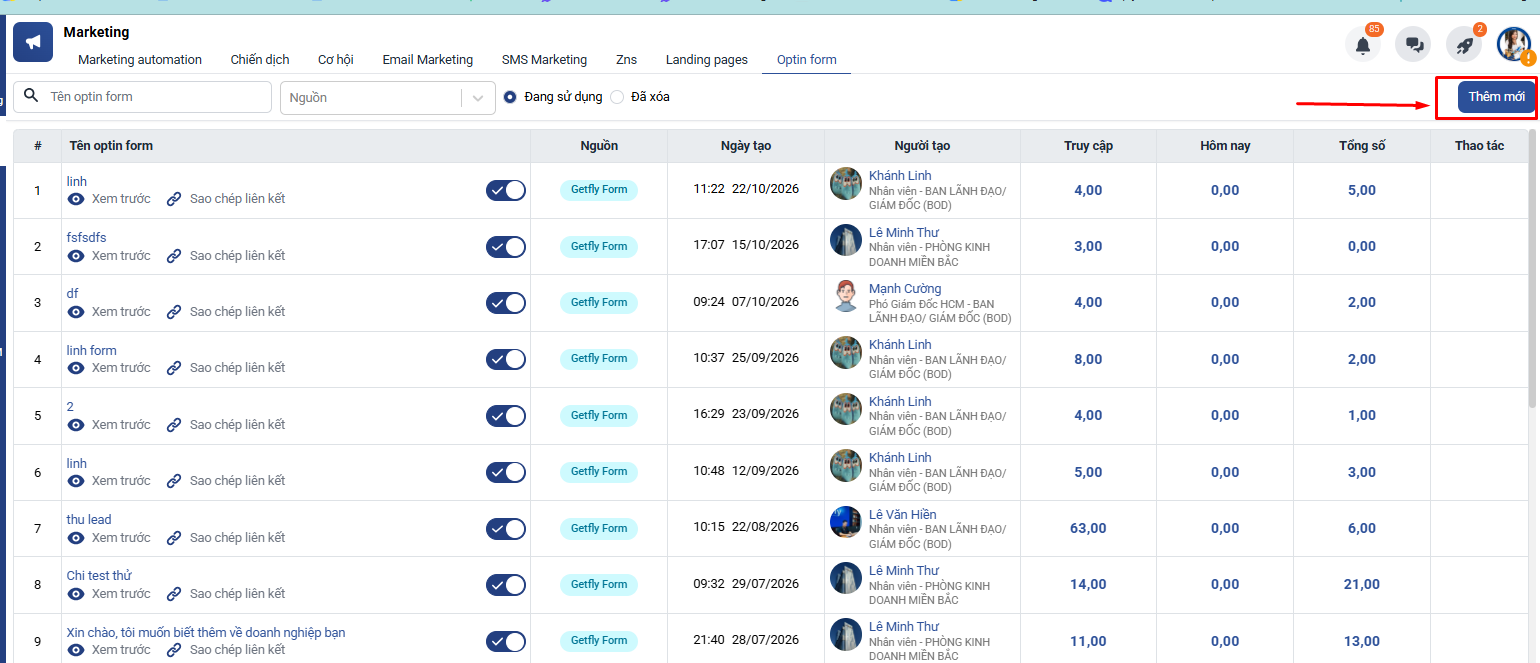Viewport: 1540px width, 663px height.
Task: Click the Marketing megaphone module icon
Action: pos(33,42)
